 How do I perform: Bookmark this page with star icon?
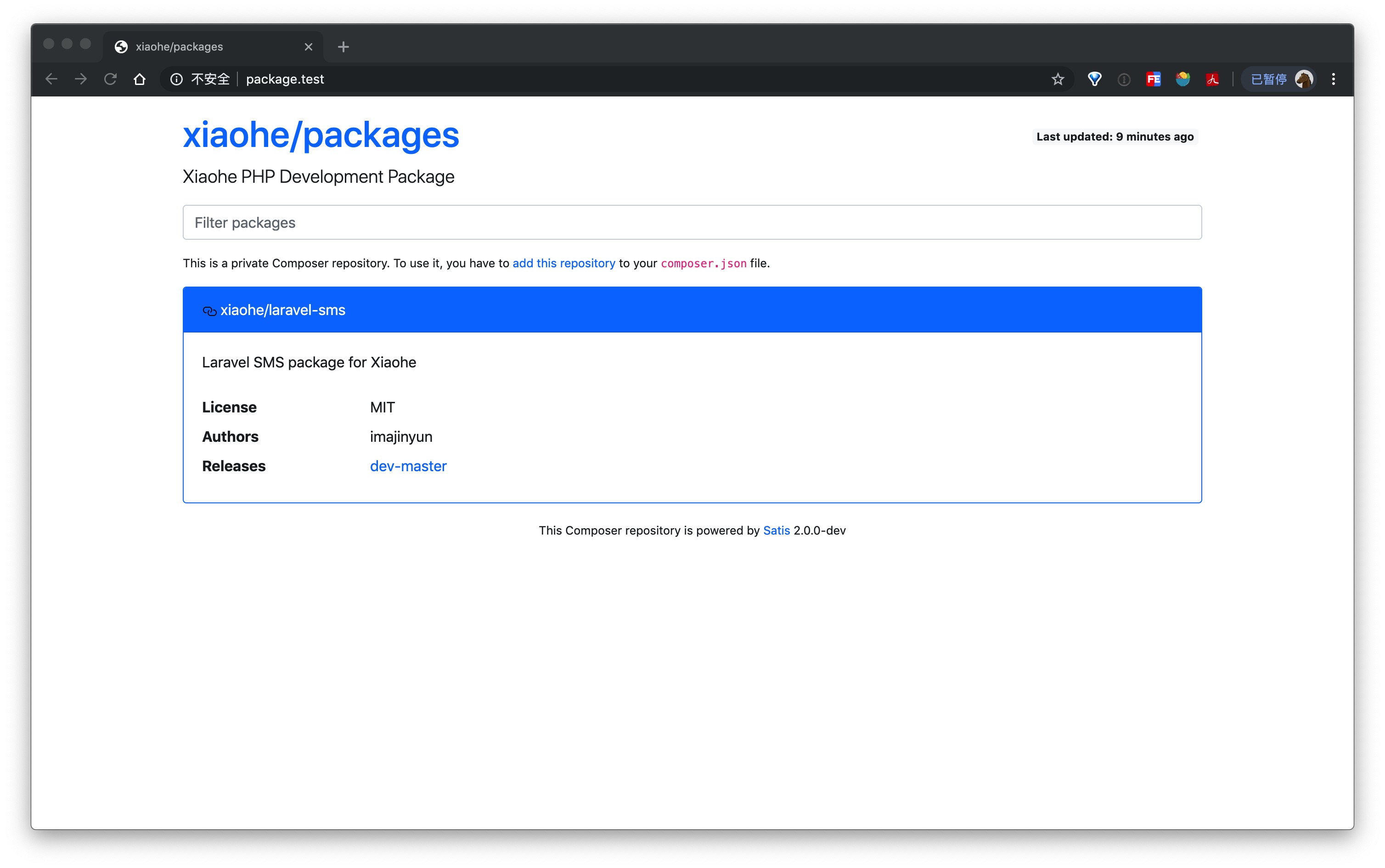click(x=1058, y=79)
